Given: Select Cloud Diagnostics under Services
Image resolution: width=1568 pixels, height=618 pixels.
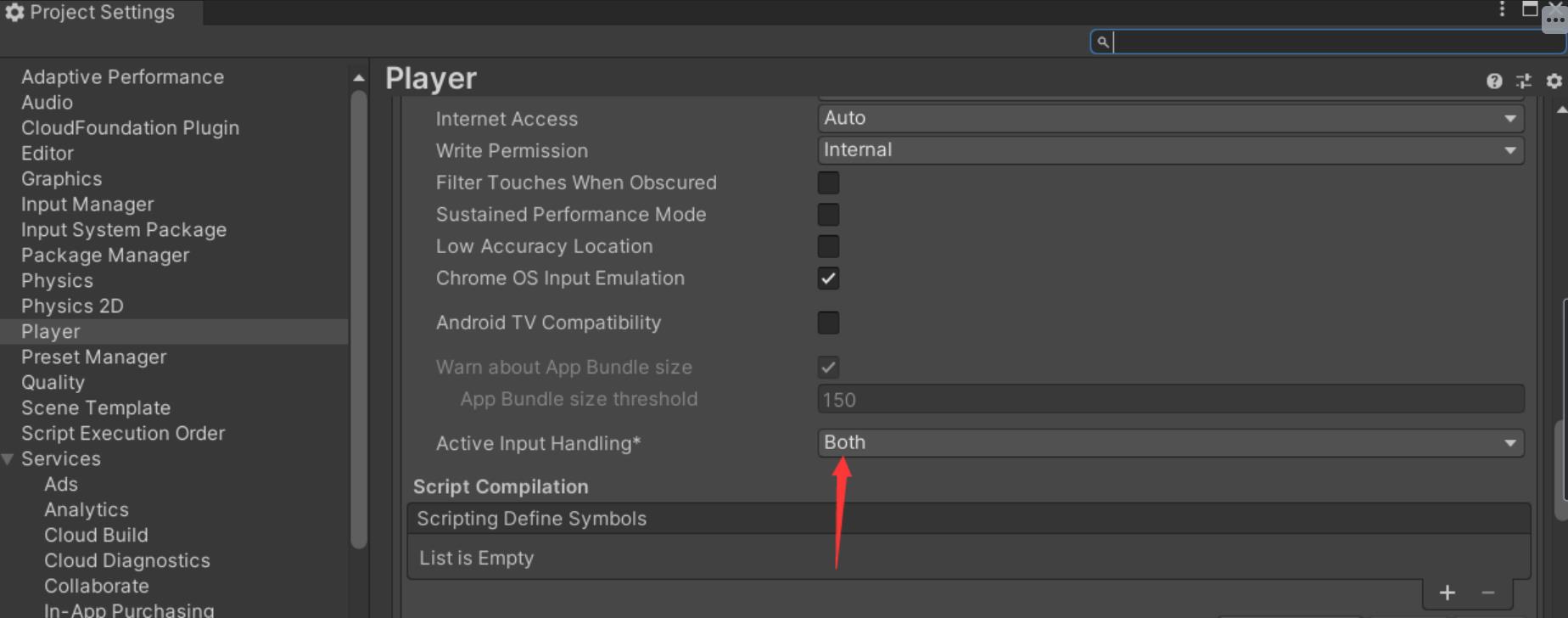Looking at the screenshot, I should coord(127,561).
